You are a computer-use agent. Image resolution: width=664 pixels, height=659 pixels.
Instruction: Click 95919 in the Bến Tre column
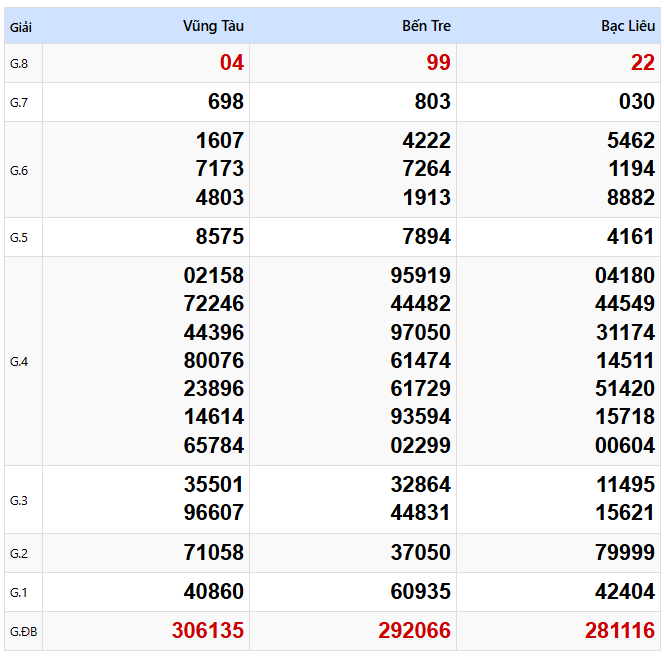tap(421, 275)
